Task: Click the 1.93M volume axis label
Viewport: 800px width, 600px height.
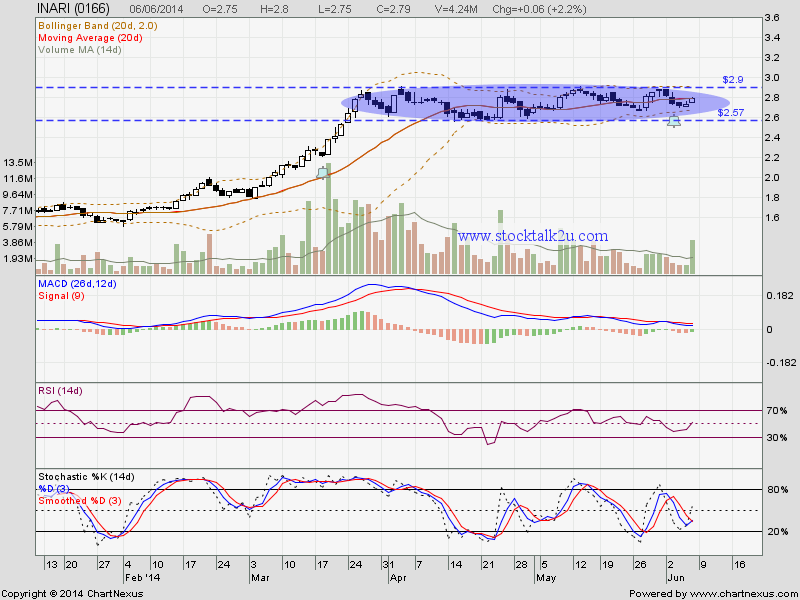Action: point(18,259)
